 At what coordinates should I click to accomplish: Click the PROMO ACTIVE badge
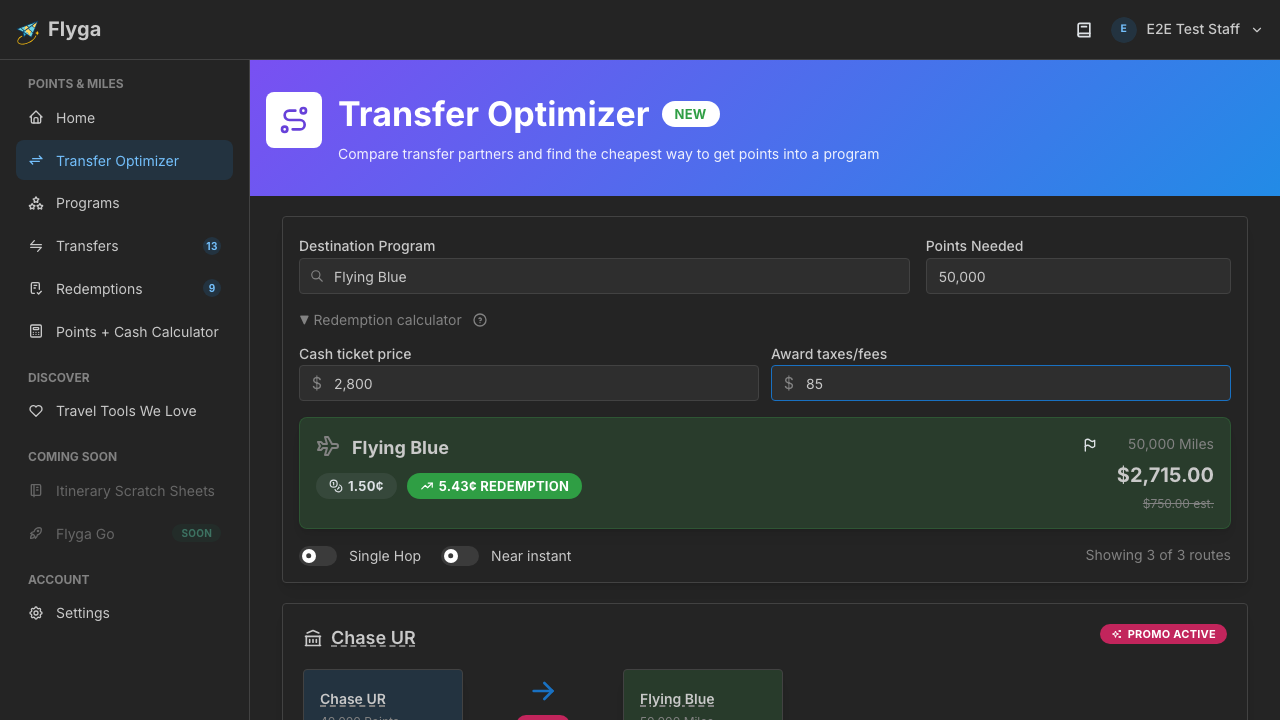pyautogui.click(x=1163, y=634)
